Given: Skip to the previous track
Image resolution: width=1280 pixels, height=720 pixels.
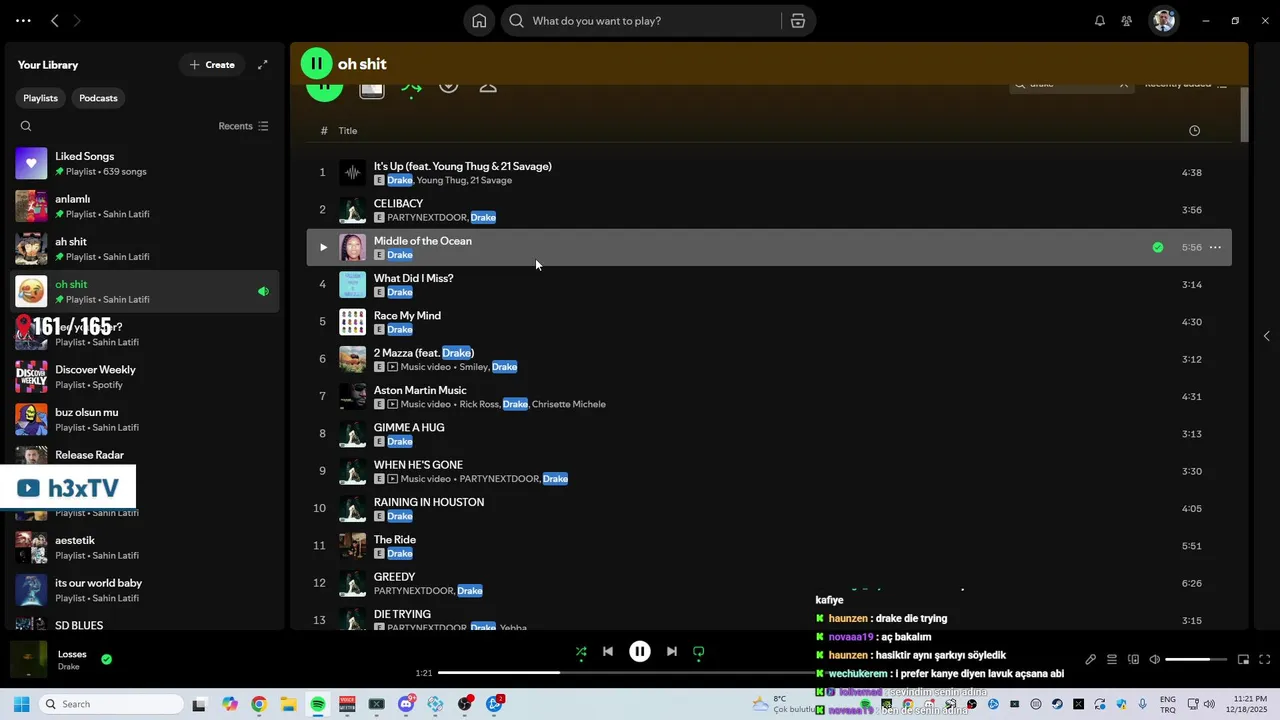Looking at the screenshot, I should [607, 652].
